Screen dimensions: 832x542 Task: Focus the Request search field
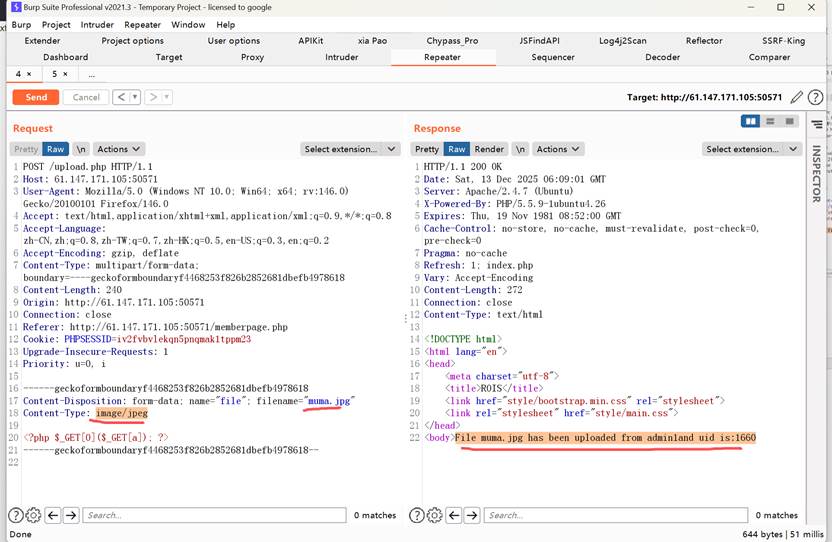pos(214,515)
